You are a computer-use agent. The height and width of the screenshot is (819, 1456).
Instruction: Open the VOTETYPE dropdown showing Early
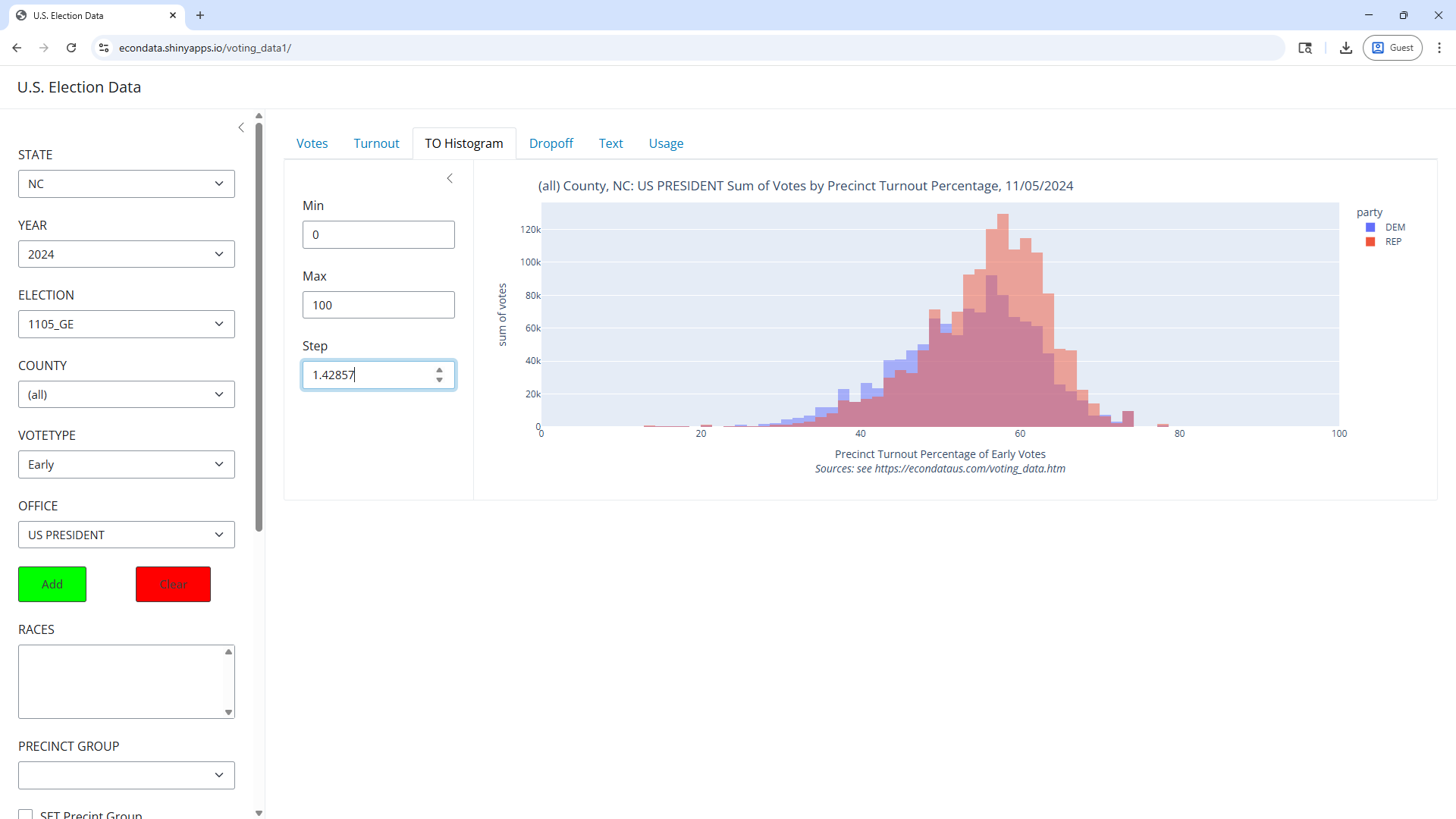126,465
